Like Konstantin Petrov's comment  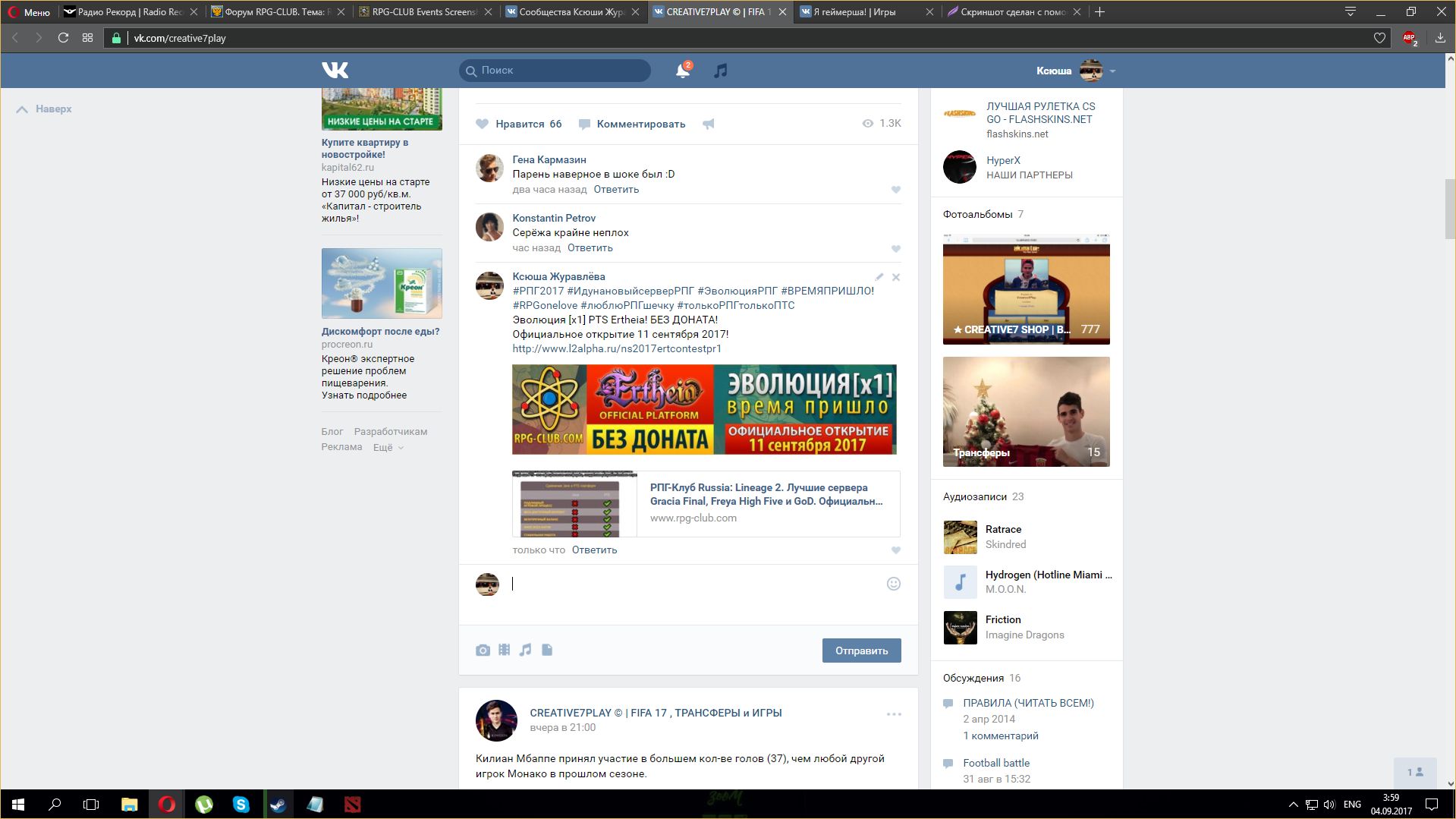tap(896, 249)
